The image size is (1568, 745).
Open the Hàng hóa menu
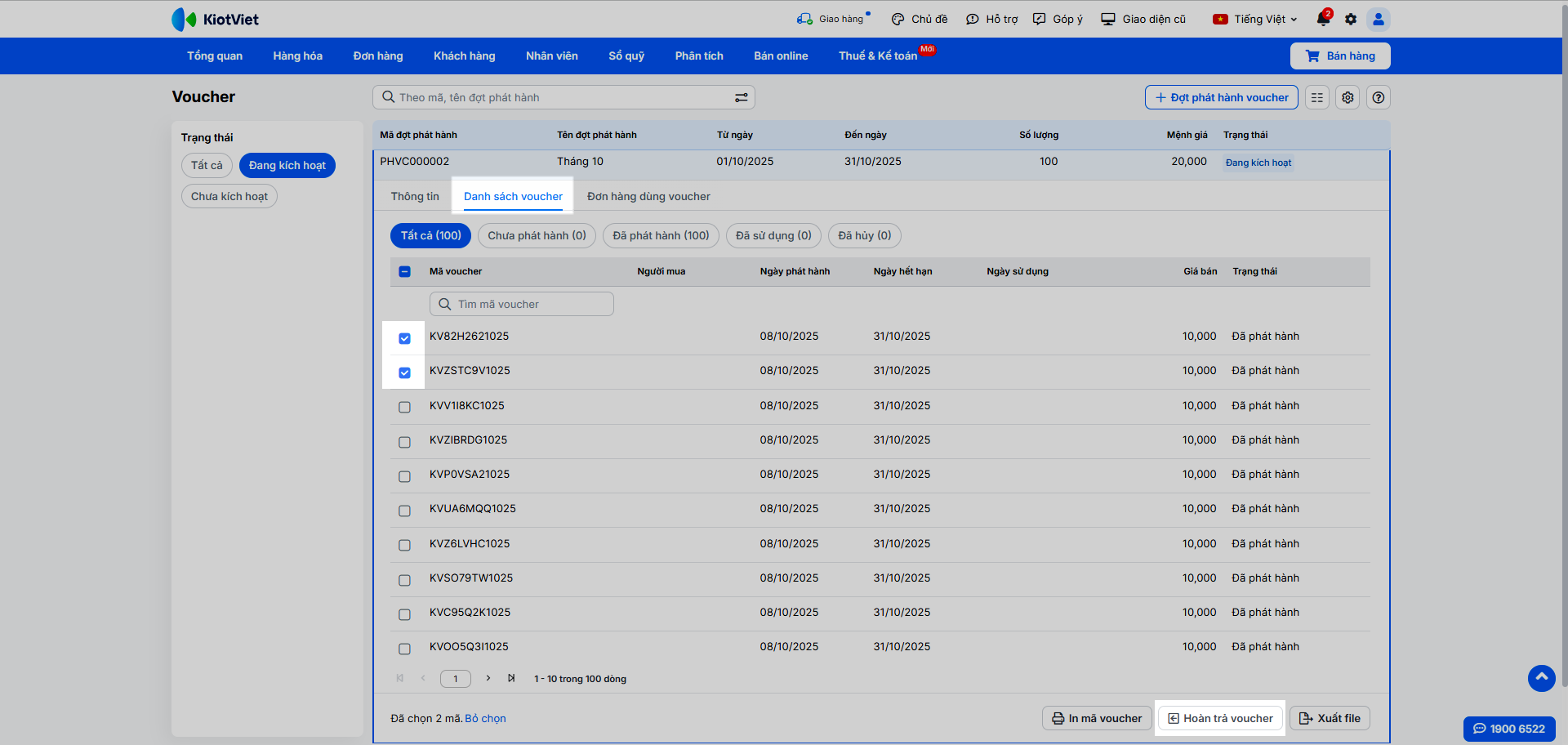(x=297, y=56)
